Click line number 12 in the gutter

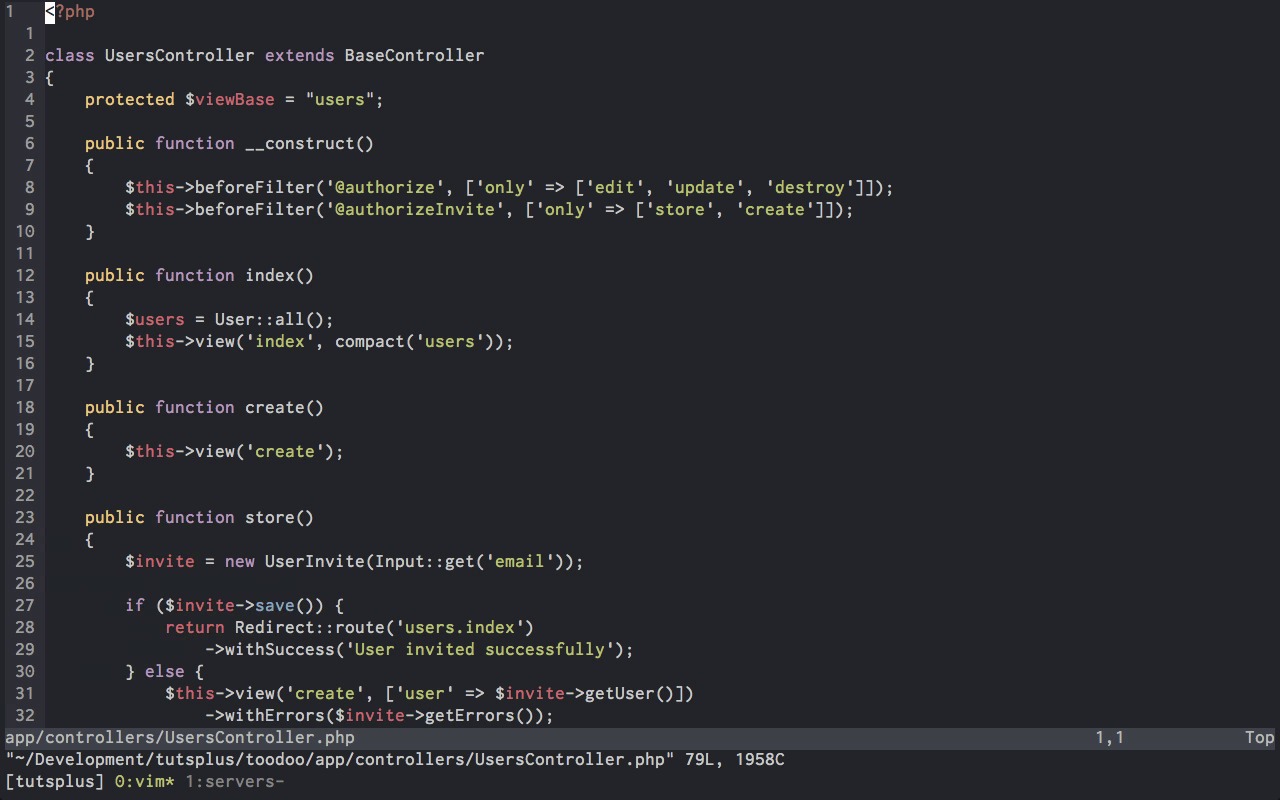(x=24, y=276)
